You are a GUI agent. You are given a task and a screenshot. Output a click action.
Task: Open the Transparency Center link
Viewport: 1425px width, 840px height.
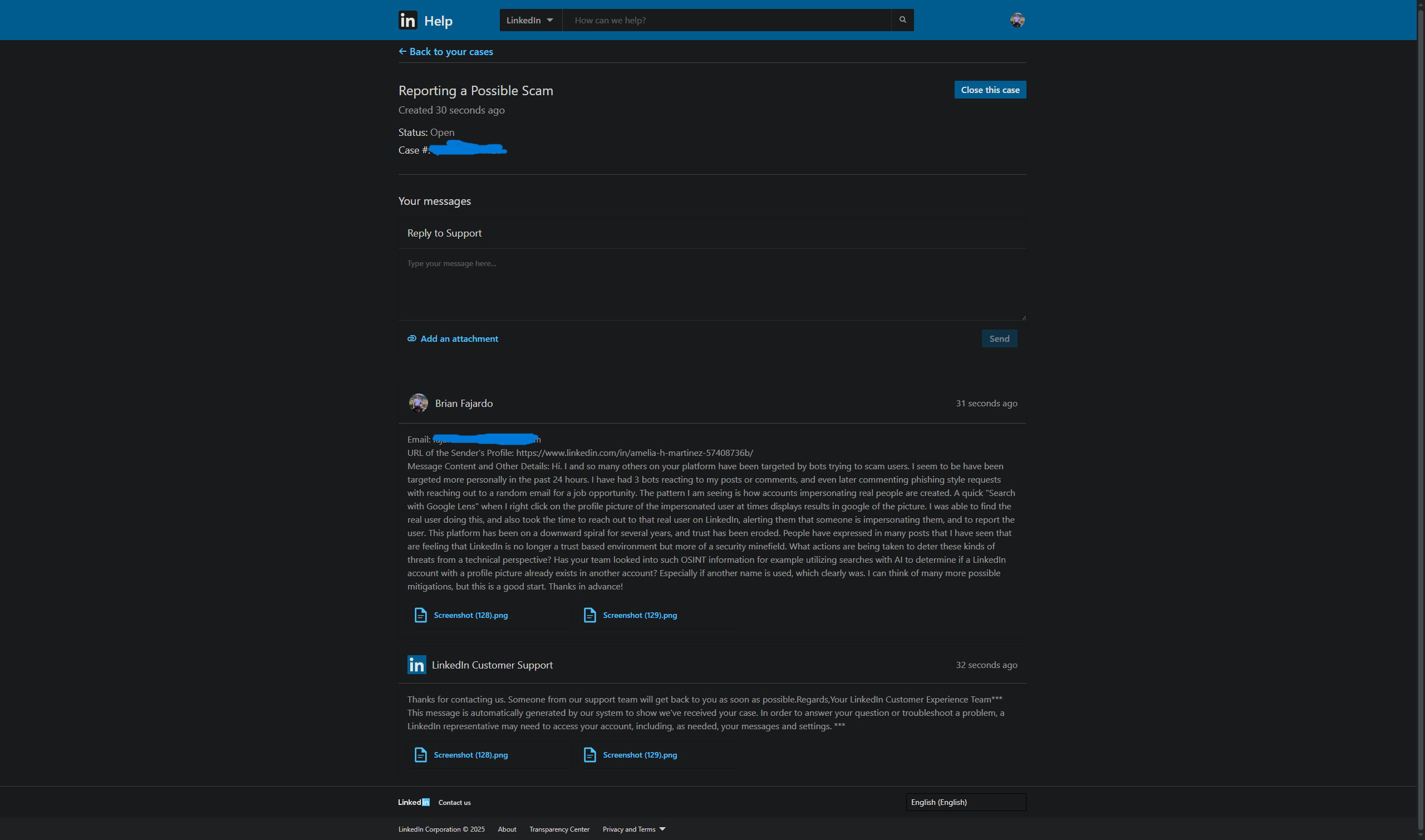(x=559, y=829)
